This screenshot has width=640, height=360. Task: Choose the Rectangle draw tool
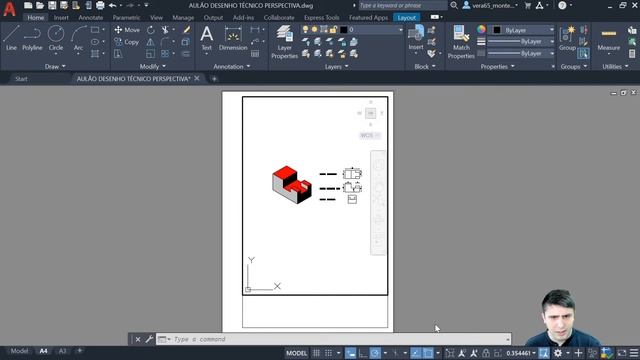click(x=95, y=30)
